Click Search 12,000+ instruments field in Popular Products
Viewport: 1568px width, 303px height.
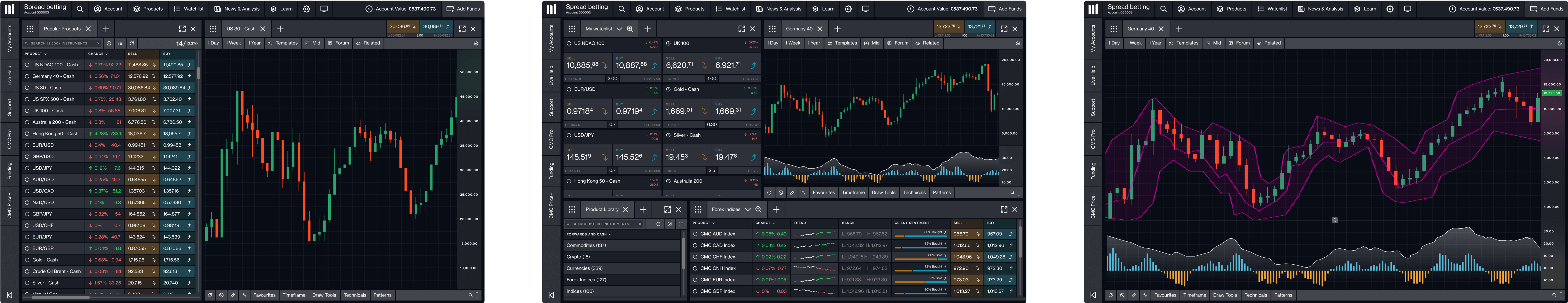tap(62, 43)
